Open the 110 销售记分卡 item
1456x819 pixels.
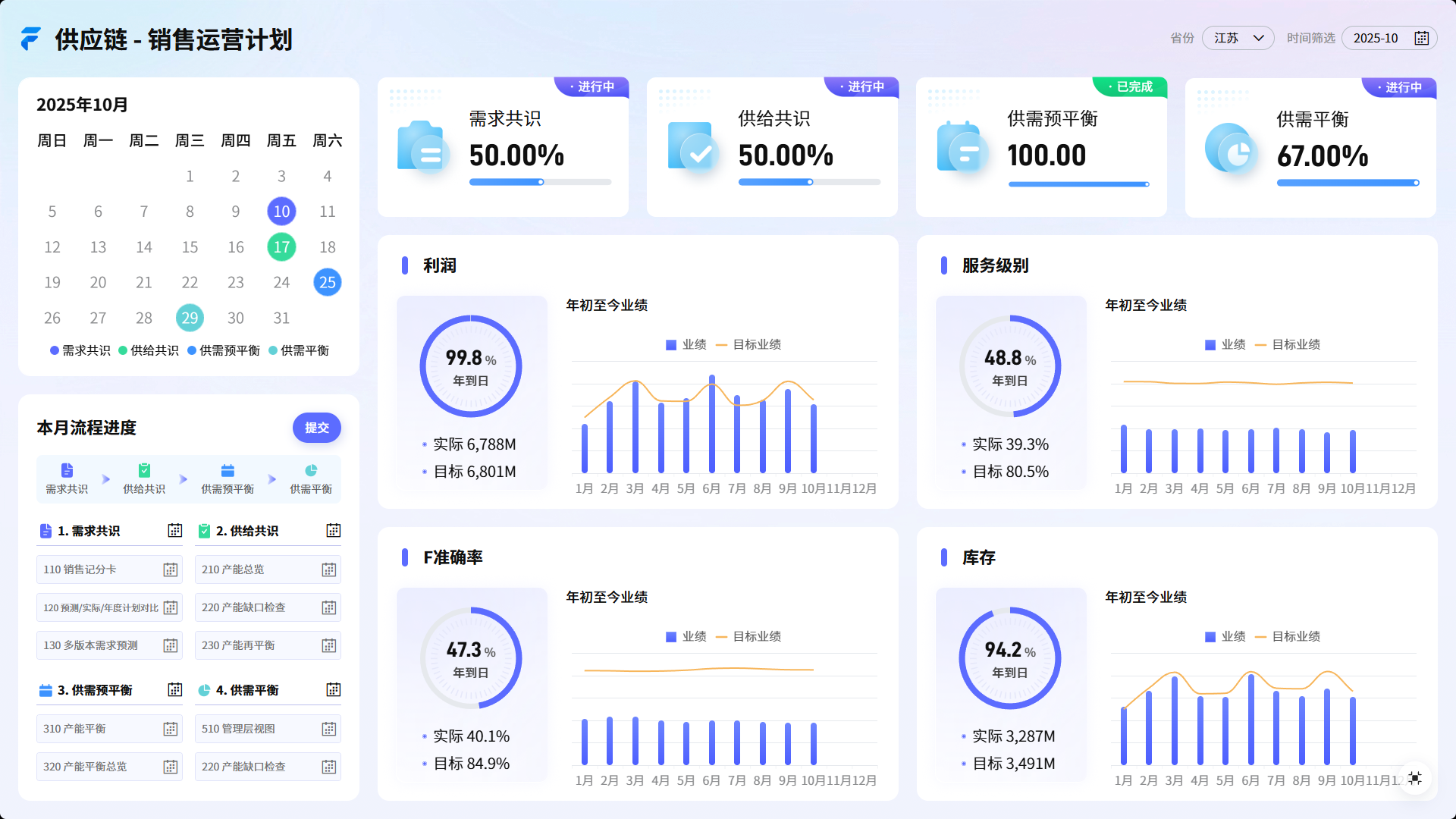pyautogui.click(x=109, y=570)
